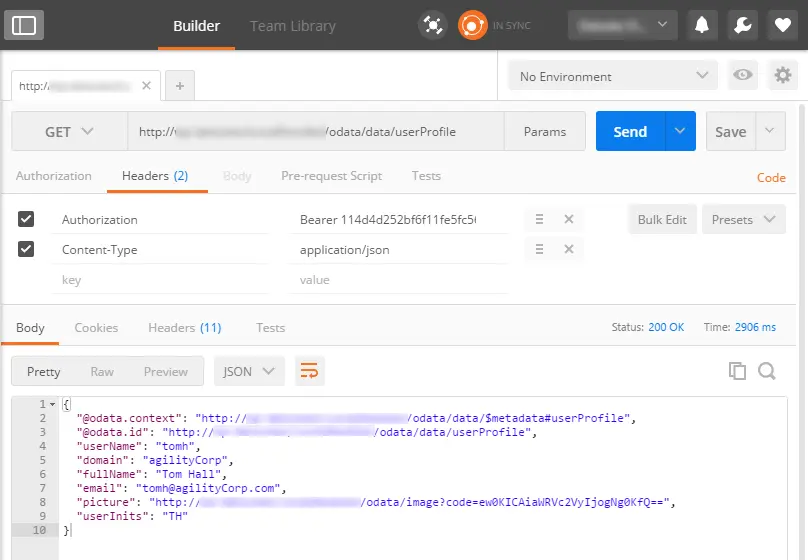Uncheck the Content-Type header checkbox

pyautogui.click(x=26, y=249)
